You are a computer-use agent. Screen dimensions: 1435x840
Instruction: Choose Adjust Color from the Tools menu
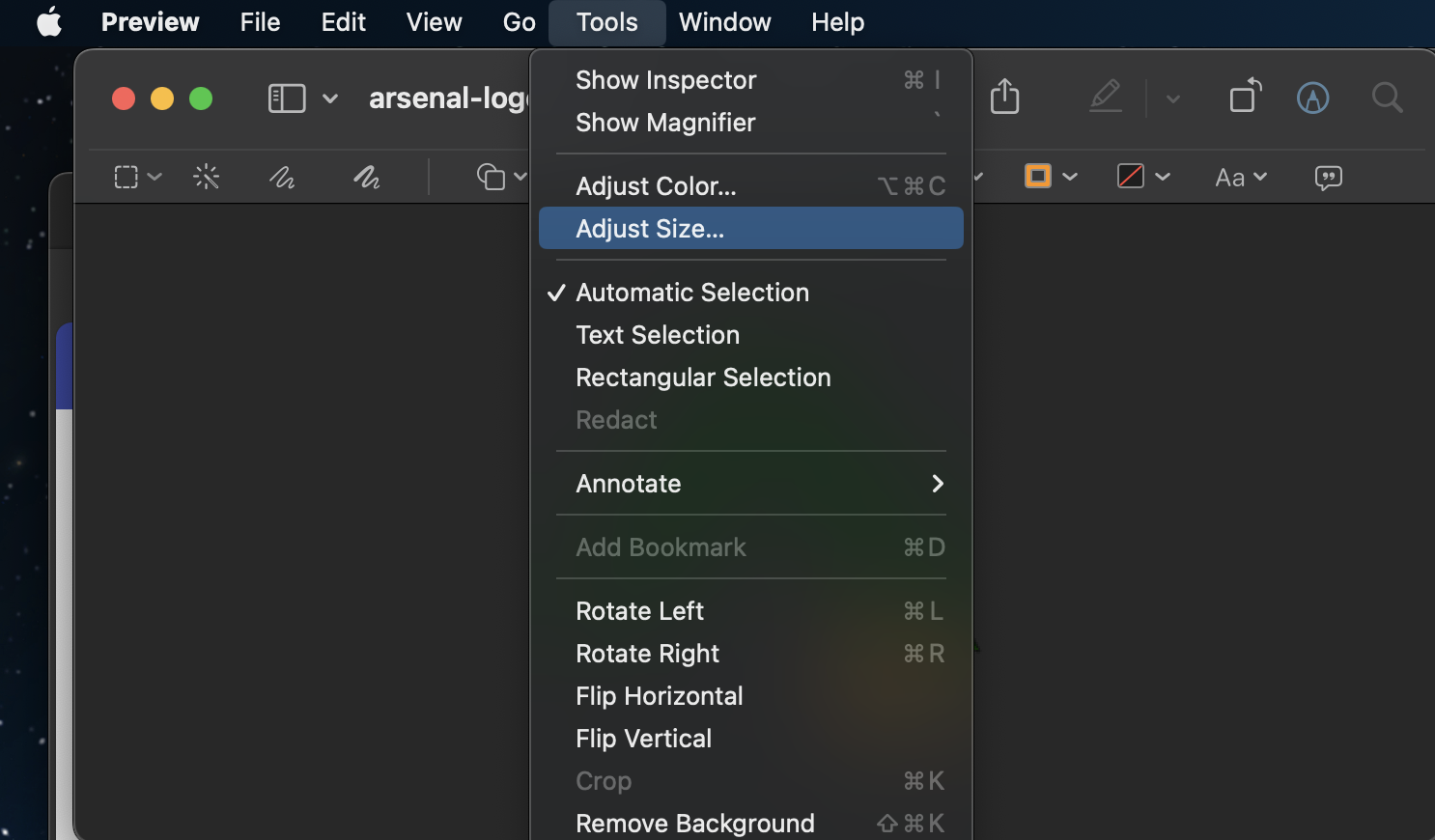coord(656,185)
